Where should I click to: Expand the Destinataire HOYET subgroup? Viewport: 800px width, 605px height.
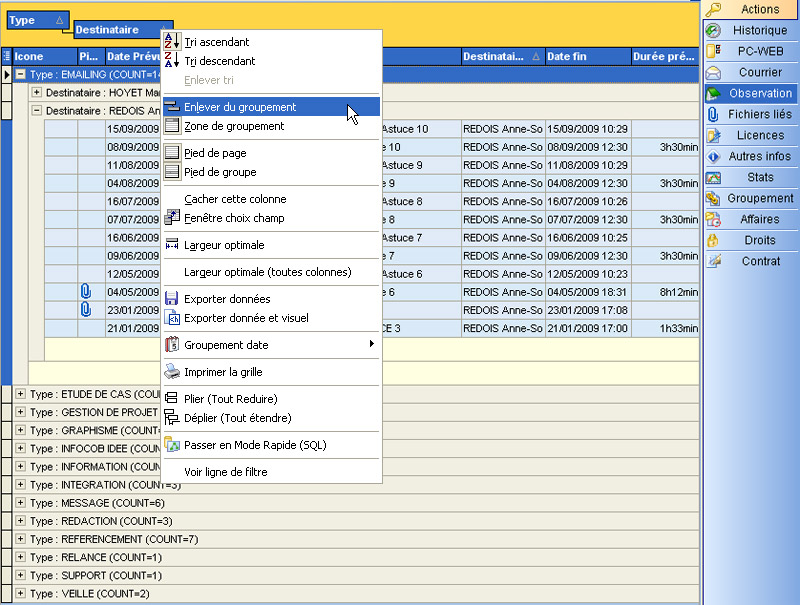tap(37, 93)
